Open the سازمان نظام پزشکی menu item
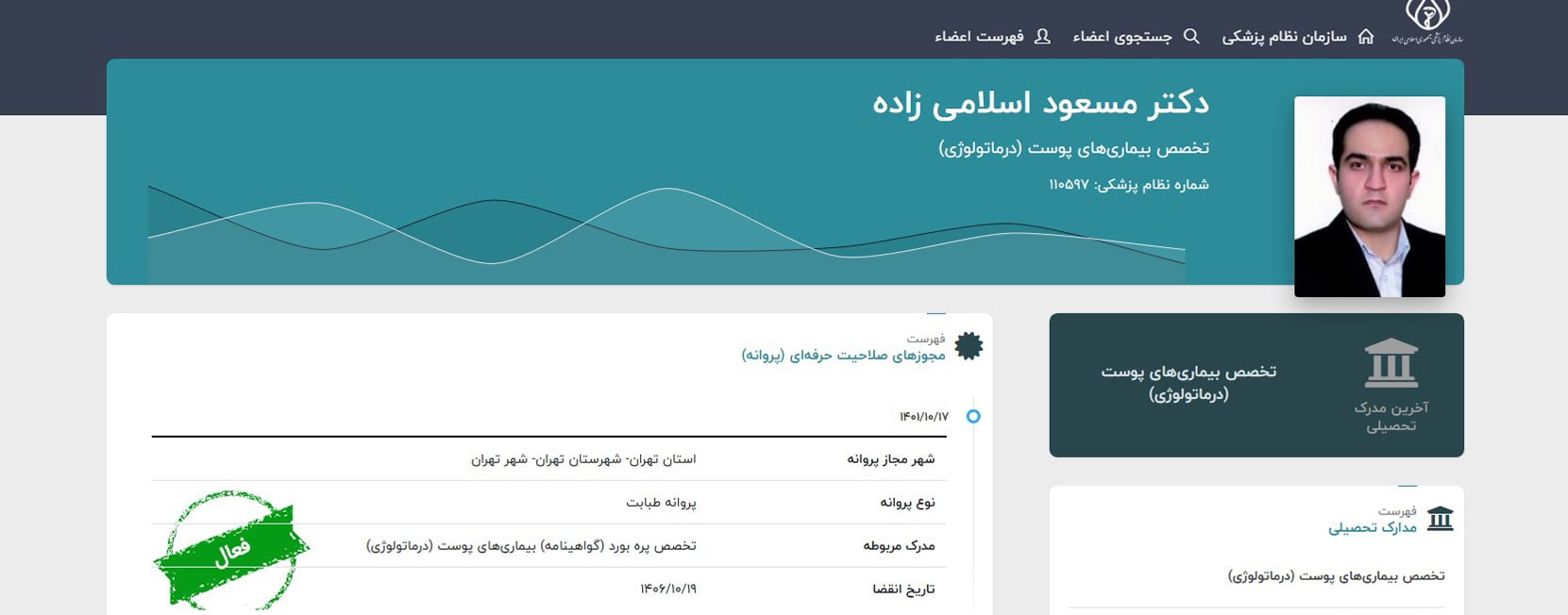Image resolution: width=1568 pixels, height=615 pixels. 1284,37
